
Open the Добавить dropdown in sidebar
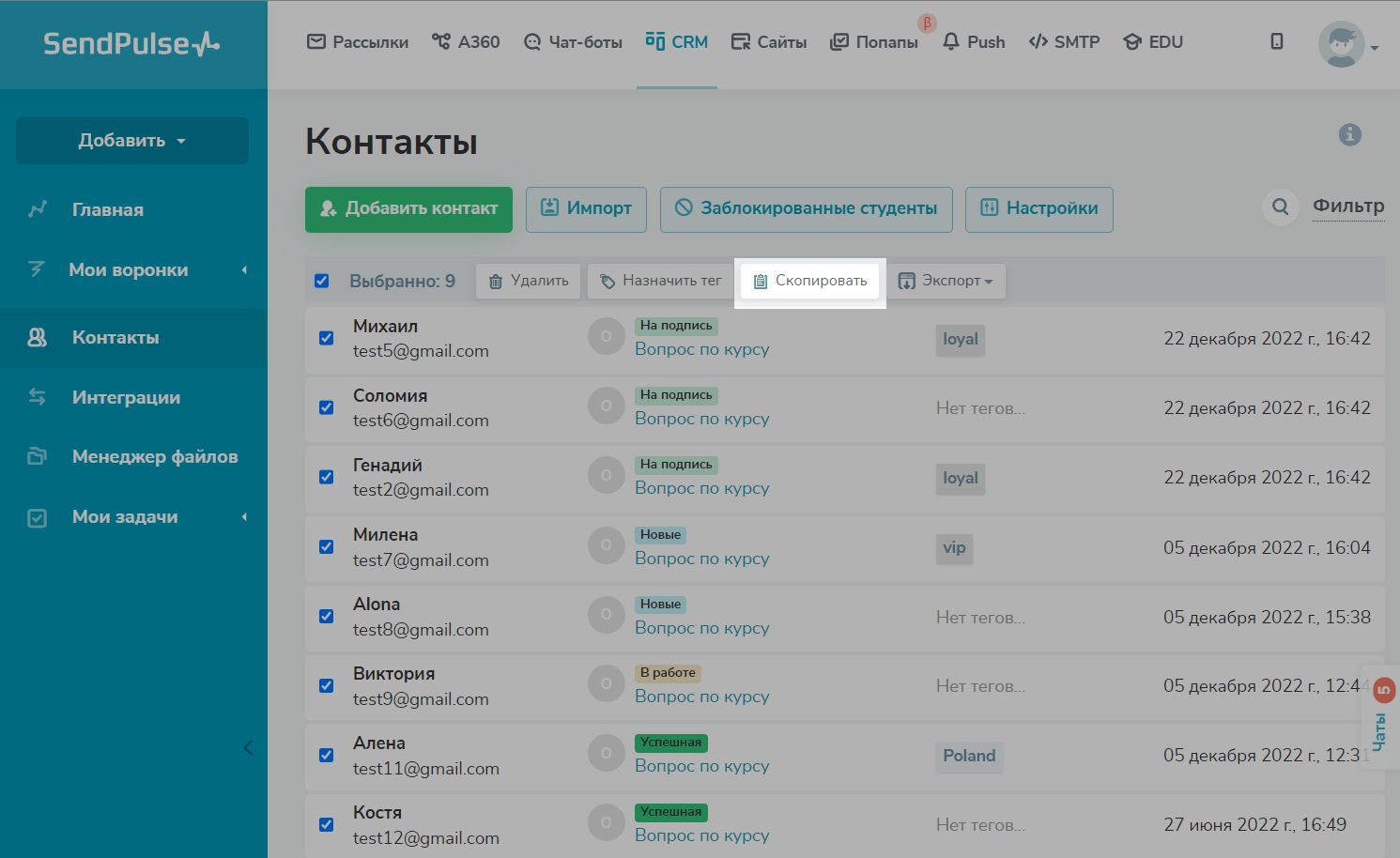coord(132,141)
